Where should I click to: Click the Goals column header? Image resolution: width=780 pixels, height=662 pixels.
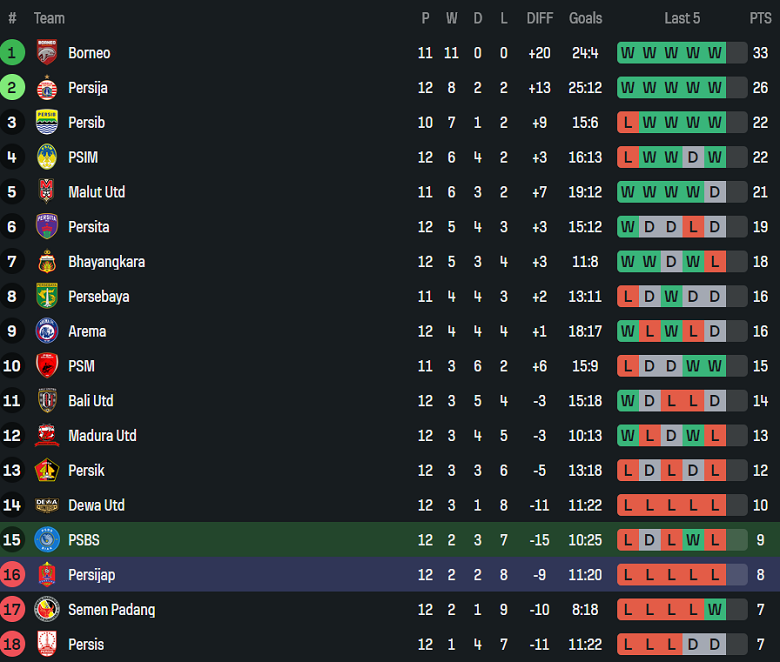pyautogui.click(x=585, y=18)
